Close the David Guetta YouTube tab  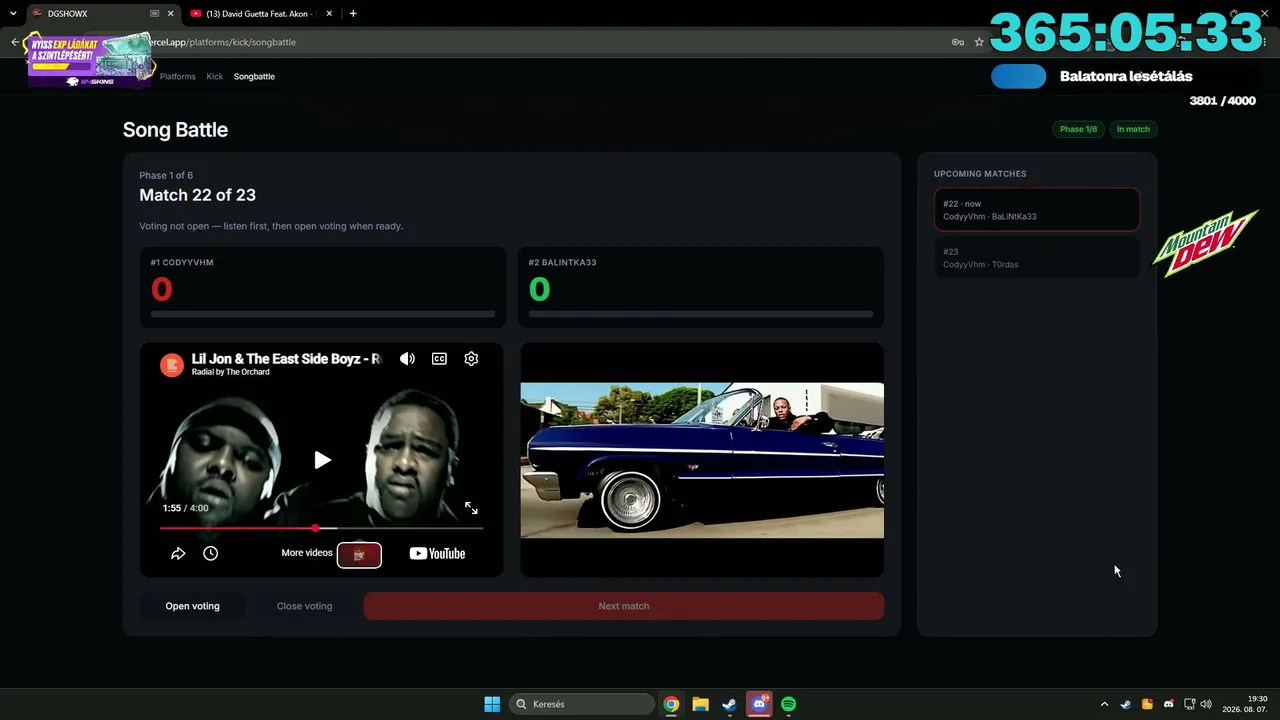point(329,14)
